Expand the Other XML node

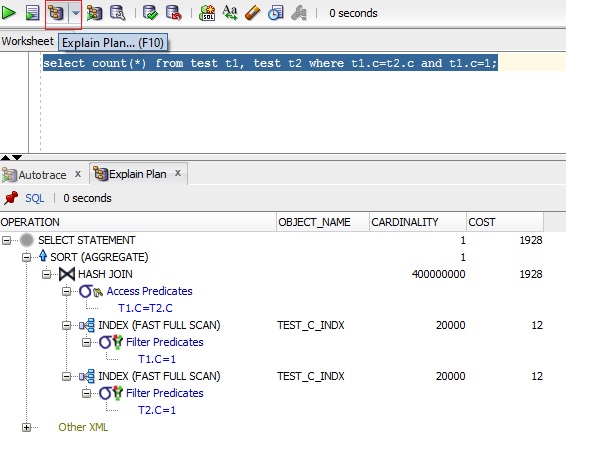click(x=27, y=427)
